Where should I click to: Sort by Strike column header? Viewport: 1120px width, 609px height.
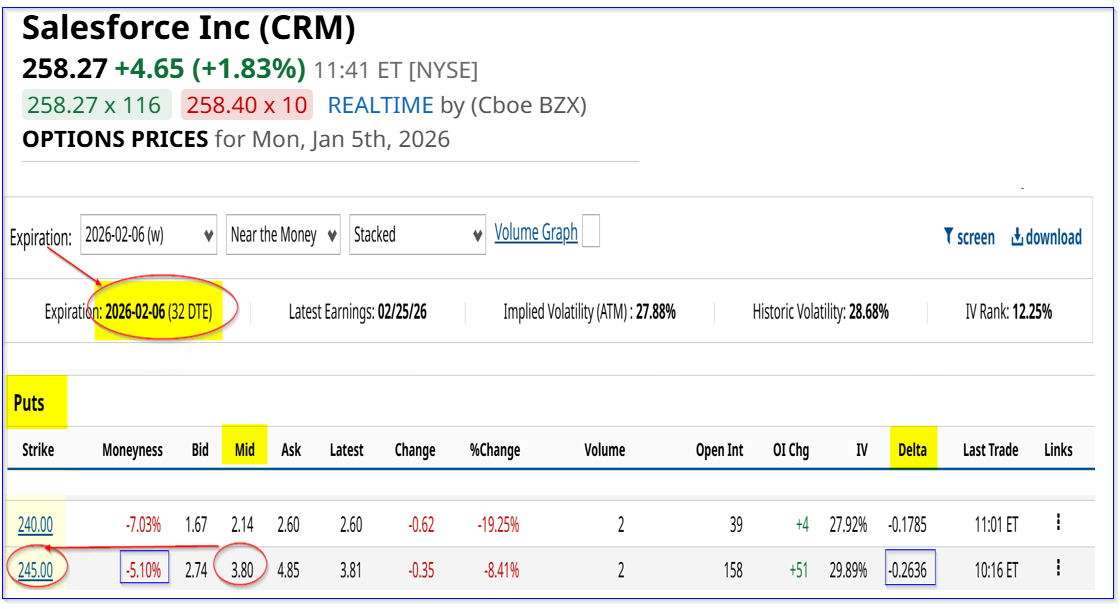(x=38, y=450)
